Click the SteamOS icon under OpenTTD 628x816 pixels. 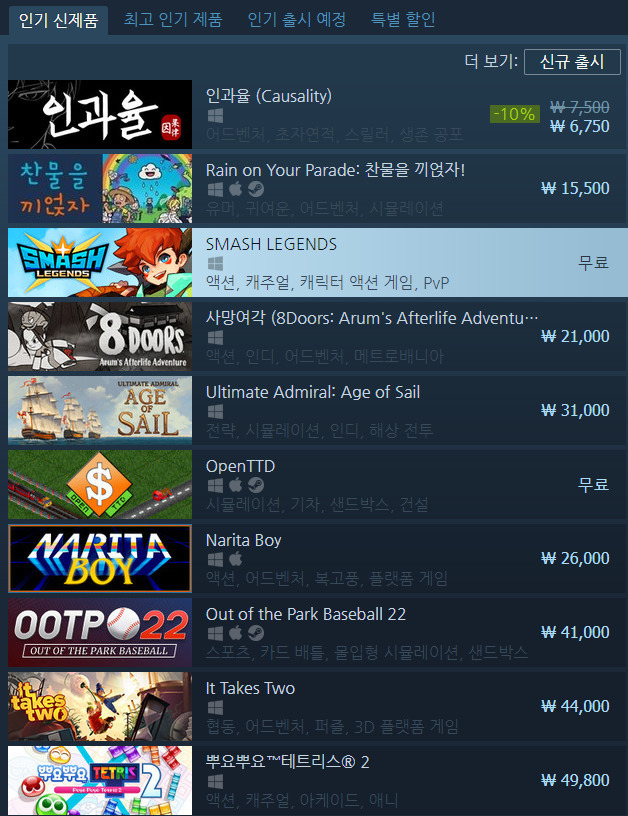(255, 485)
